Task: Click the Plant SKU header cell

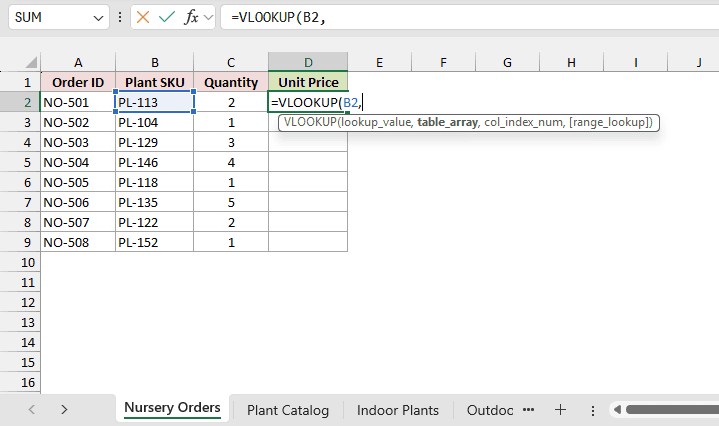Action: [x=155, y=82]
